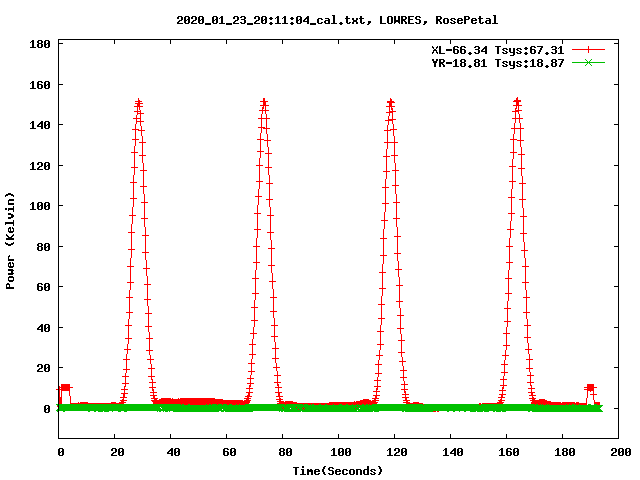Click the 100 tick label on y-axis
The image size is (640, 480).
pyautogui.click(x=40, y=206)
